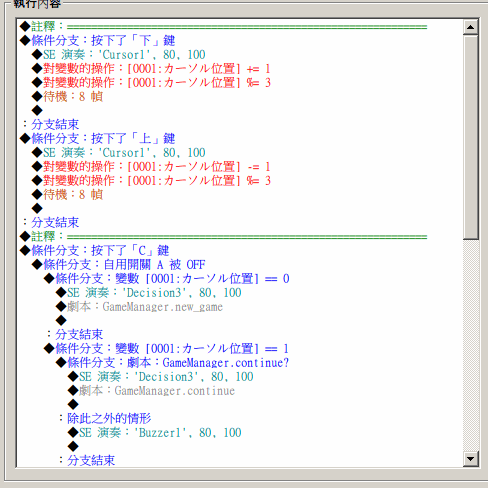Select SE 演奏 'Cursor1' under 「下」鍵 branch
Image resolution: width=488 pixels, height=488 pixels.
tap(119, 54)
